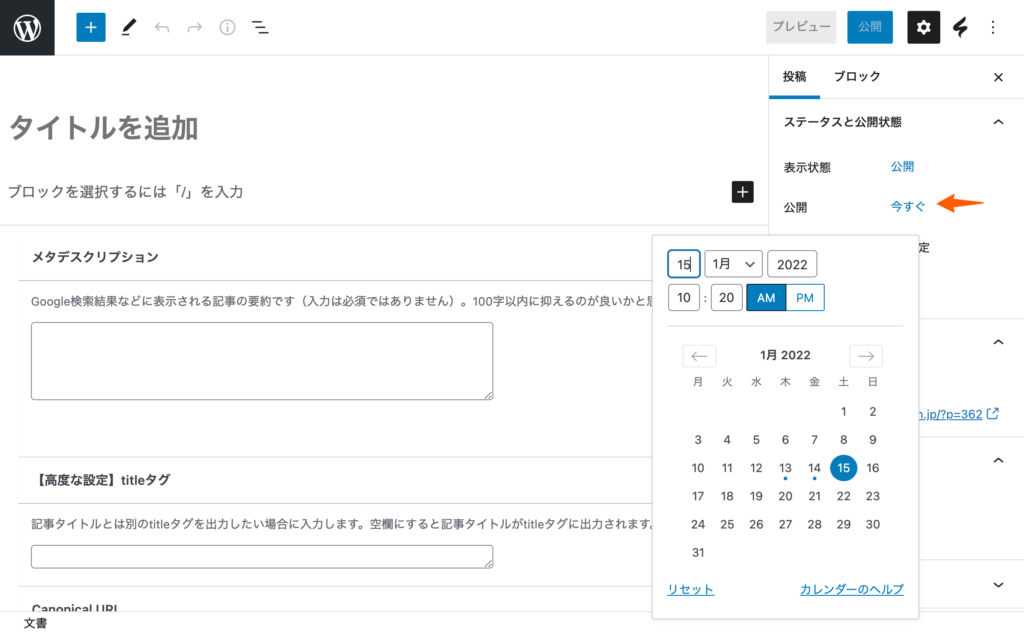
Task: Click the Jetpack lightning bolt icon
Action: click(x=960, y=27)
